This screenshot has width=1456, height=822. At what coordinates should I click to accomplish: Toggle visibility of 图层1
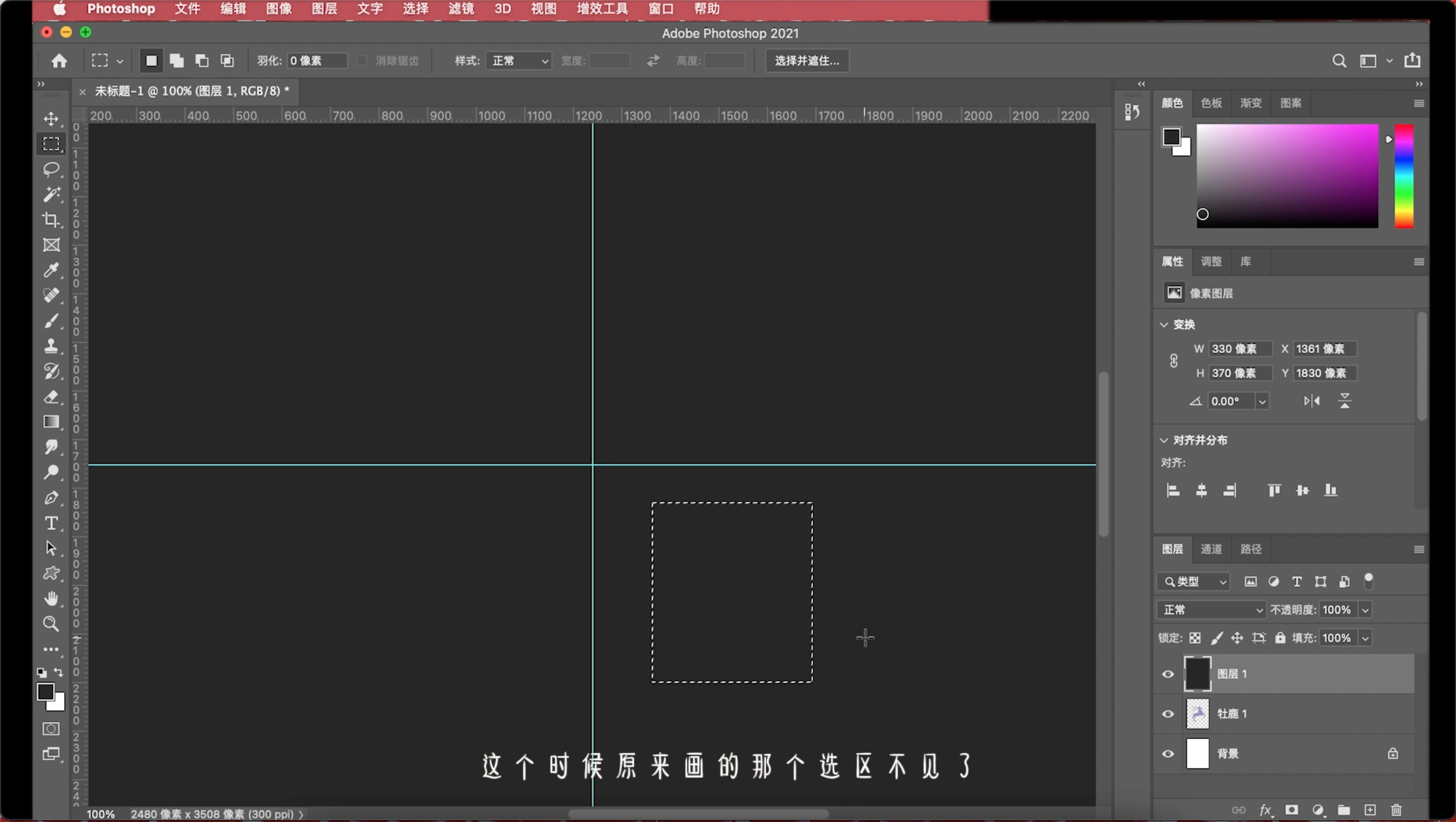1167,673
